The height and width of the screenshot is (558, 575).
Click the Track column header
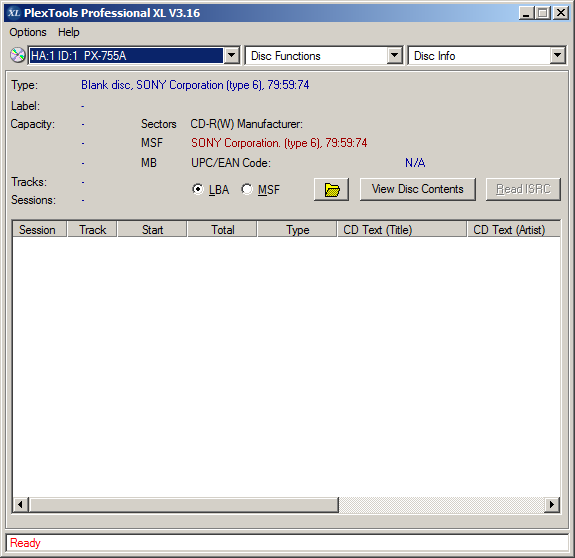[x=92, y=230]
